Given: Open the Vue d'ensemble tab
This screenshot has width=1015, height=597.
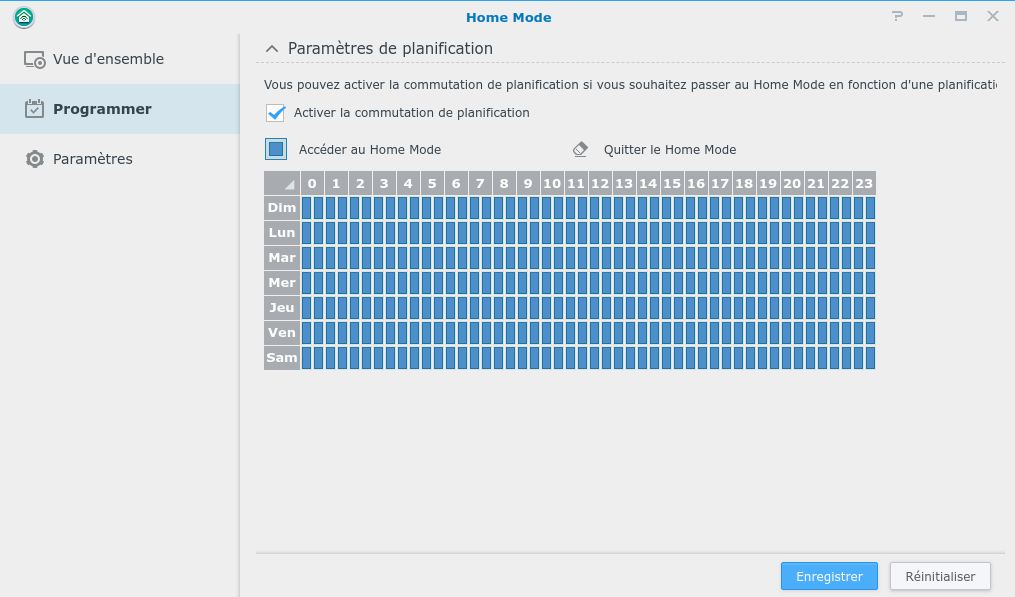Looking at the screenshot, I should [x=108, y=59].
